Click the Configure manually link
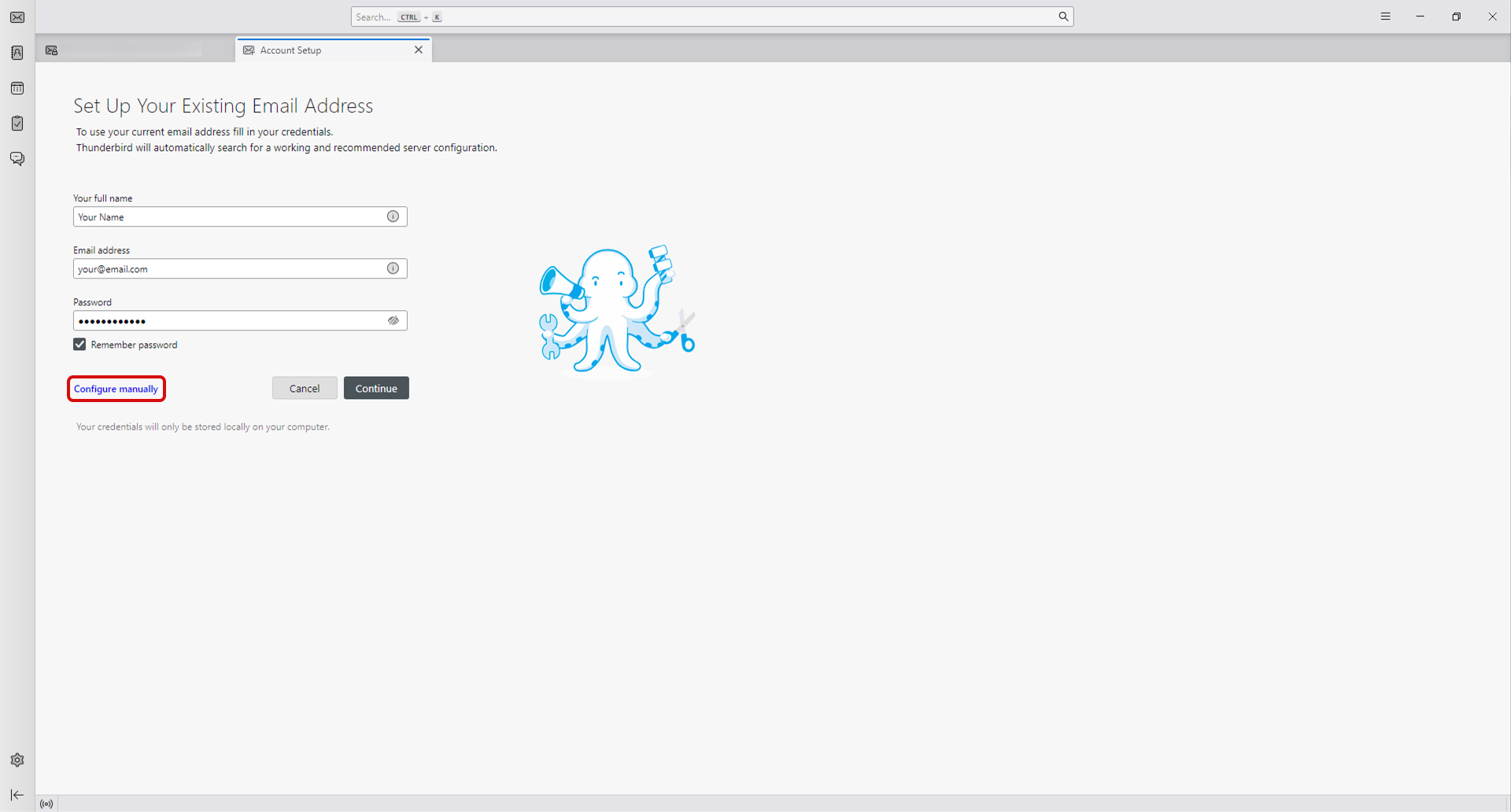 [116, 389]
